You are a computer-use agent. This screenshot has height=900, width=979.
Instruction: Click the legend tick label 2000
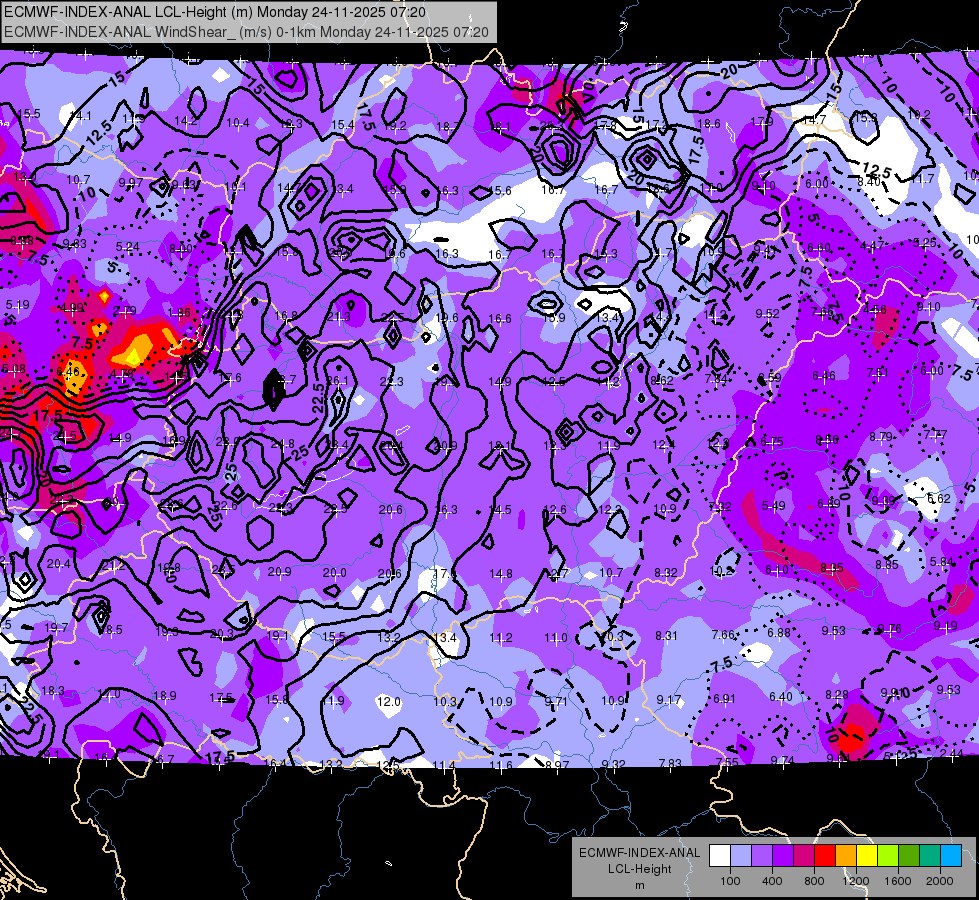[x=940, y=881]
